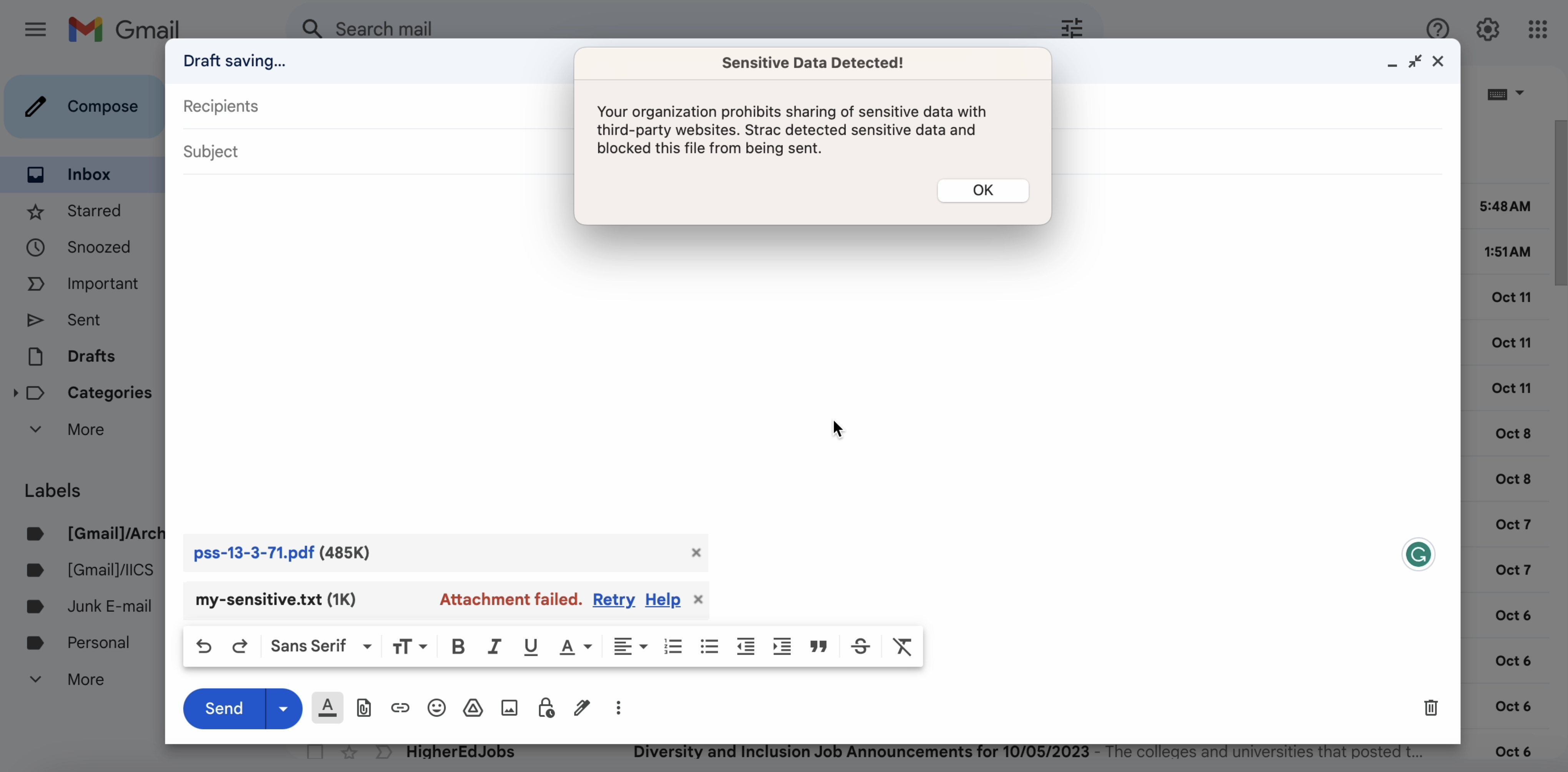This screenshot has width=1568, height=772.
Task: Remove the my-sensitive.txt attachment
Action: point(698,600)
